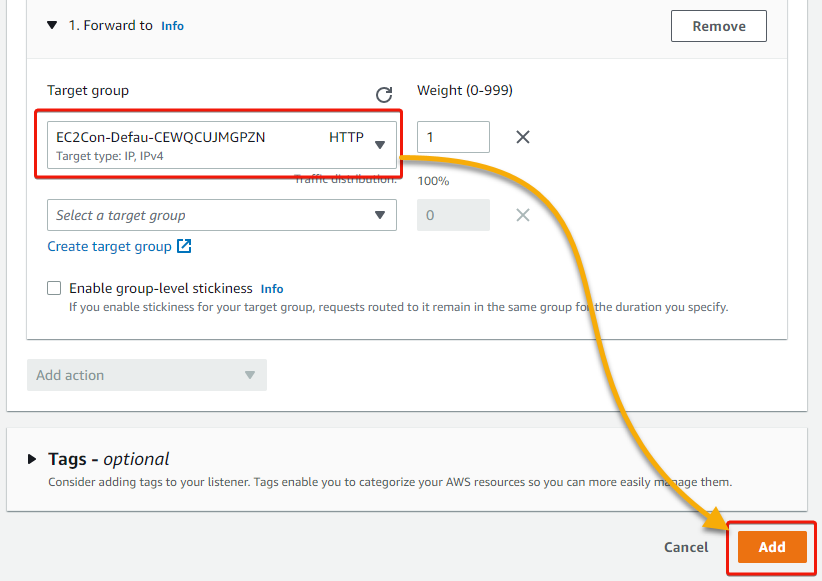The width and height of the screenshot is (822, 581).
Task: Open the Add action dropdown
Action: (x=147, y=375)
